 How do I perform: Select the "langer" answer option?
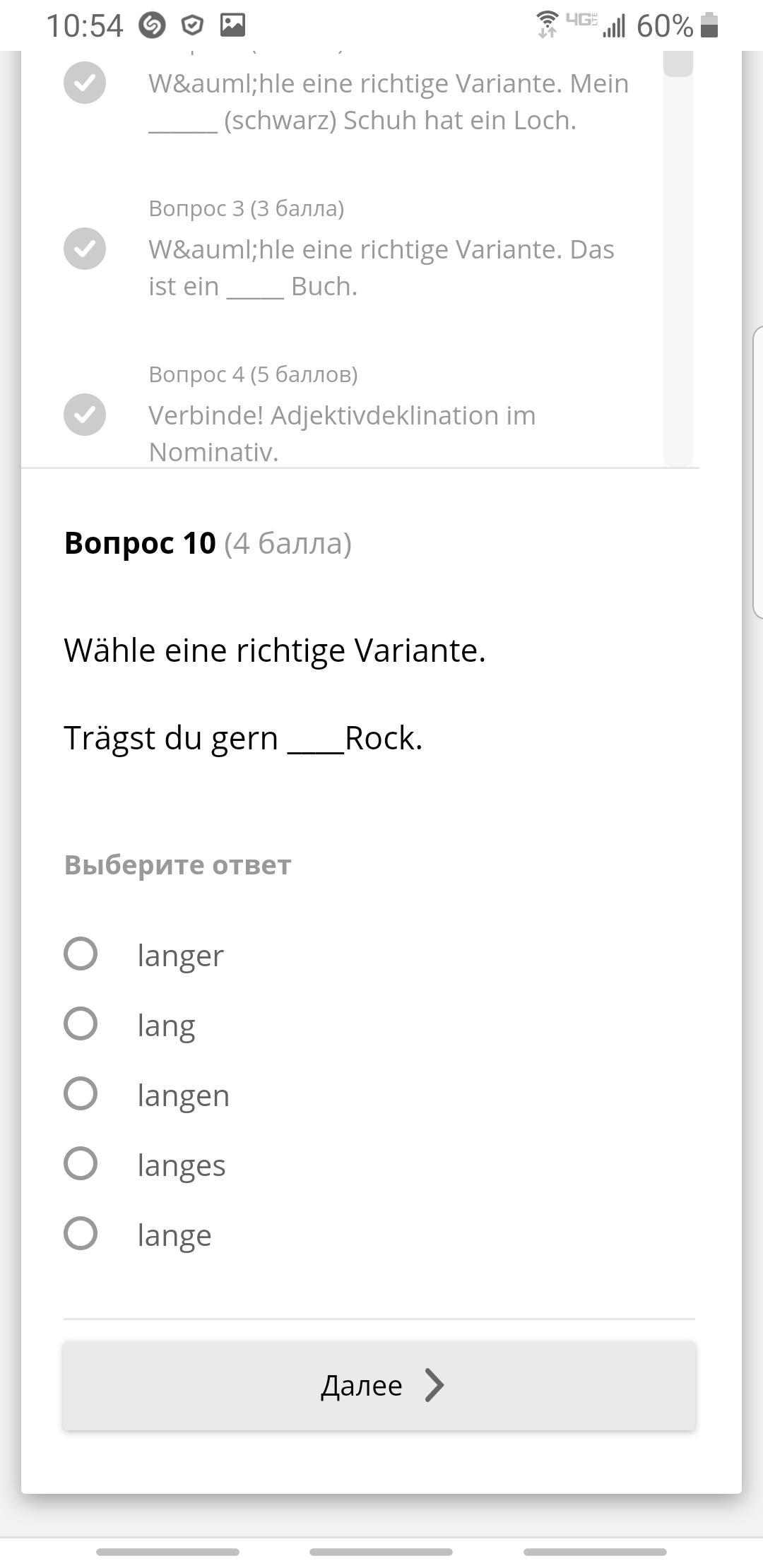point(81,954)
